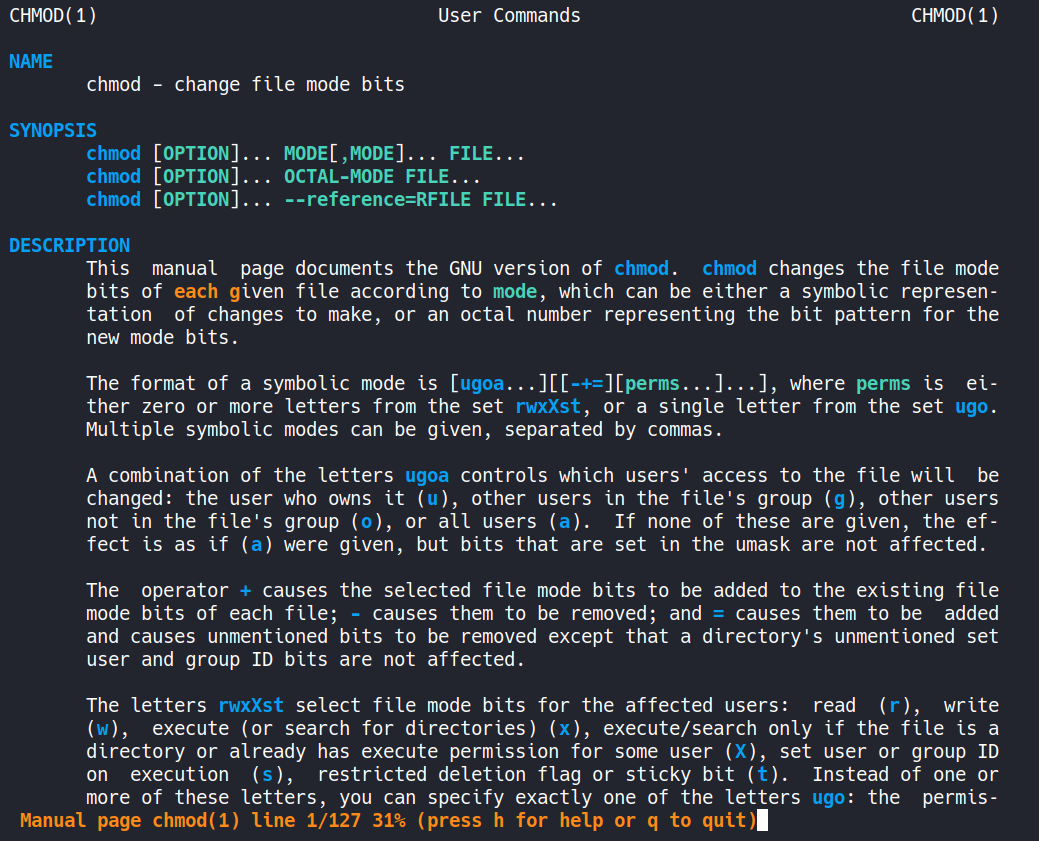Click the SYNOPSIS section heading
The height and width of the screenshot is (841, 1039).
click(x=52, y=131)
